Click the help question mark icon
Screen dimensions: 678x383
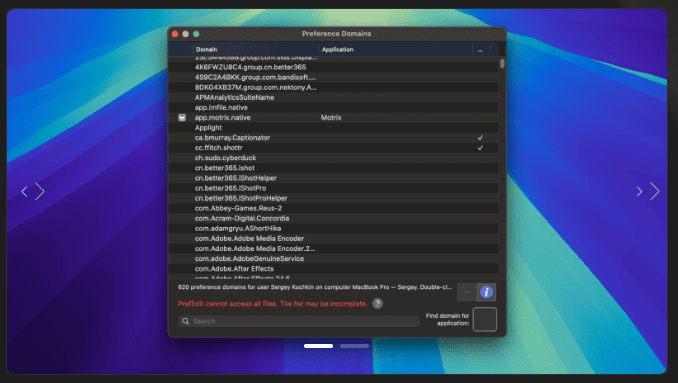377,303
